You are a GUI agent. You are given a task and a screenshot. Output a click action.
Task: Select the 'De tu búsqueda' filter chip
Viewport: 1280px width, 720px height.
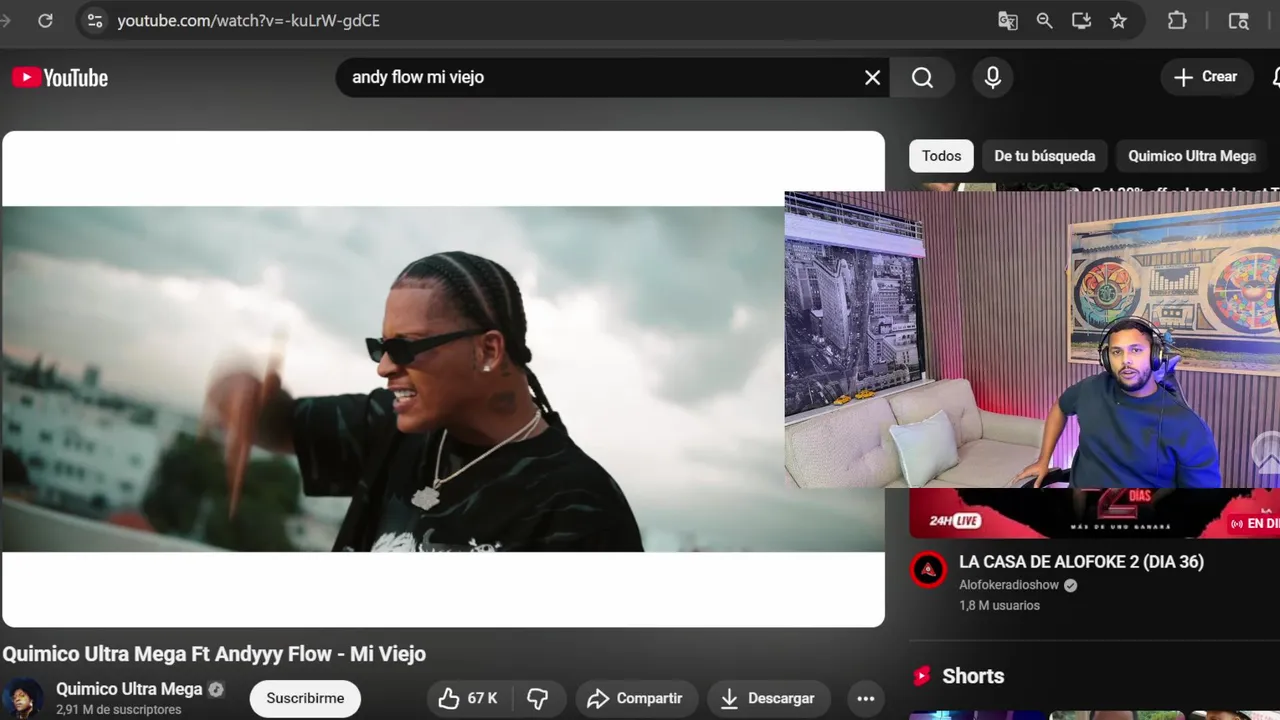(x=1044, y=156)
